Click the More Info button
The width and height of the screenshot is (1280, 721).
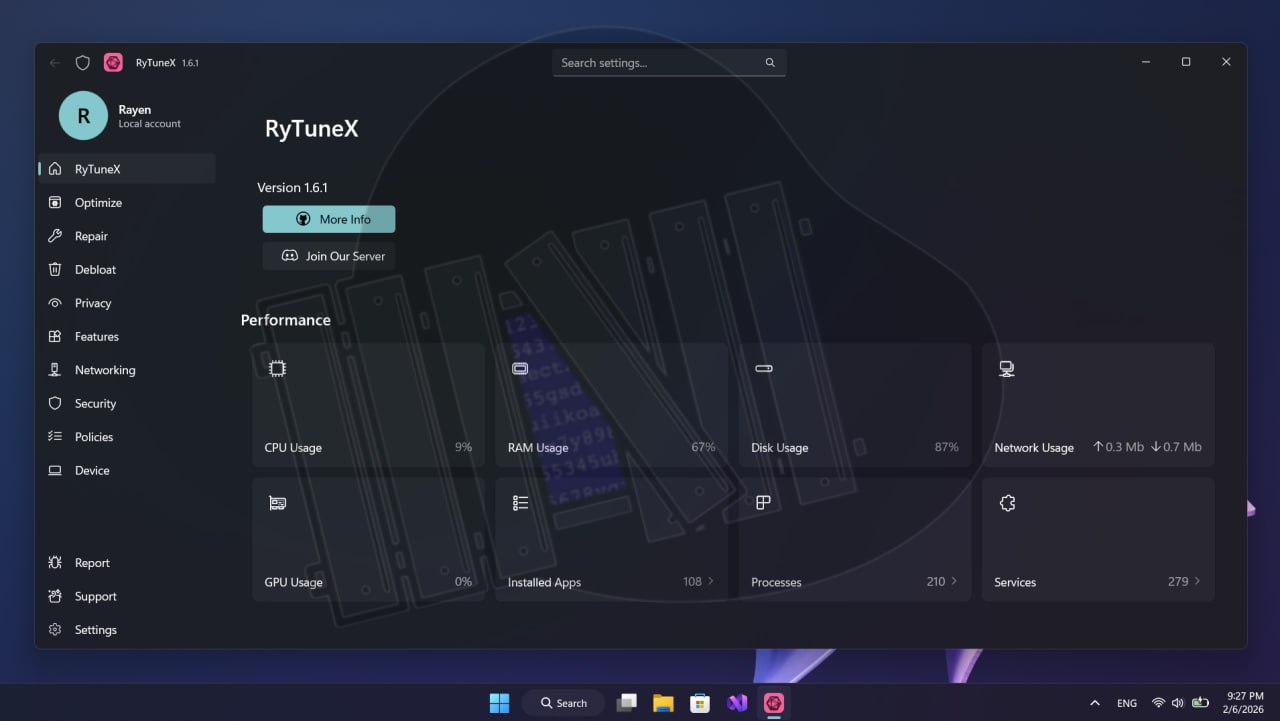click(x=329, y=220)
